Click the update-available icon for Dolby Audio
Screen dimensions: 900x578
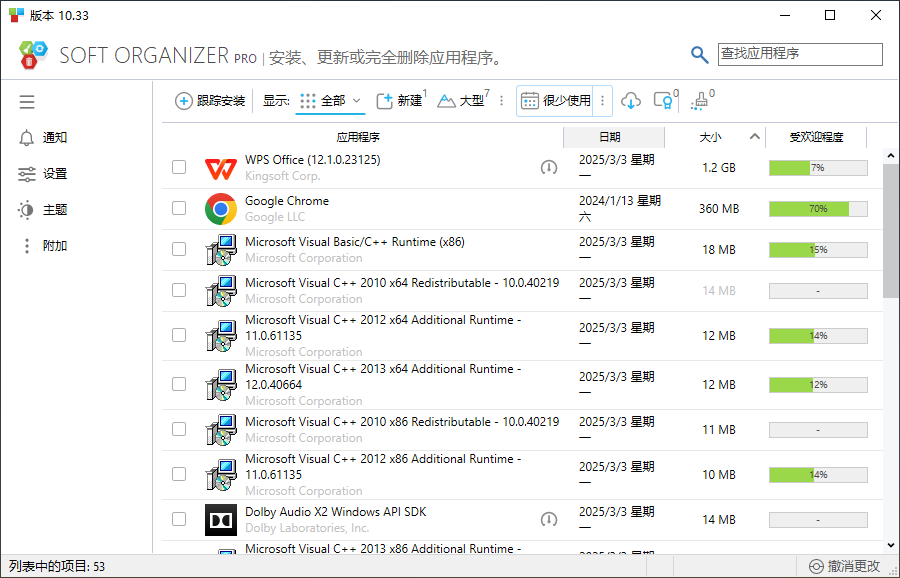[549, 519]
